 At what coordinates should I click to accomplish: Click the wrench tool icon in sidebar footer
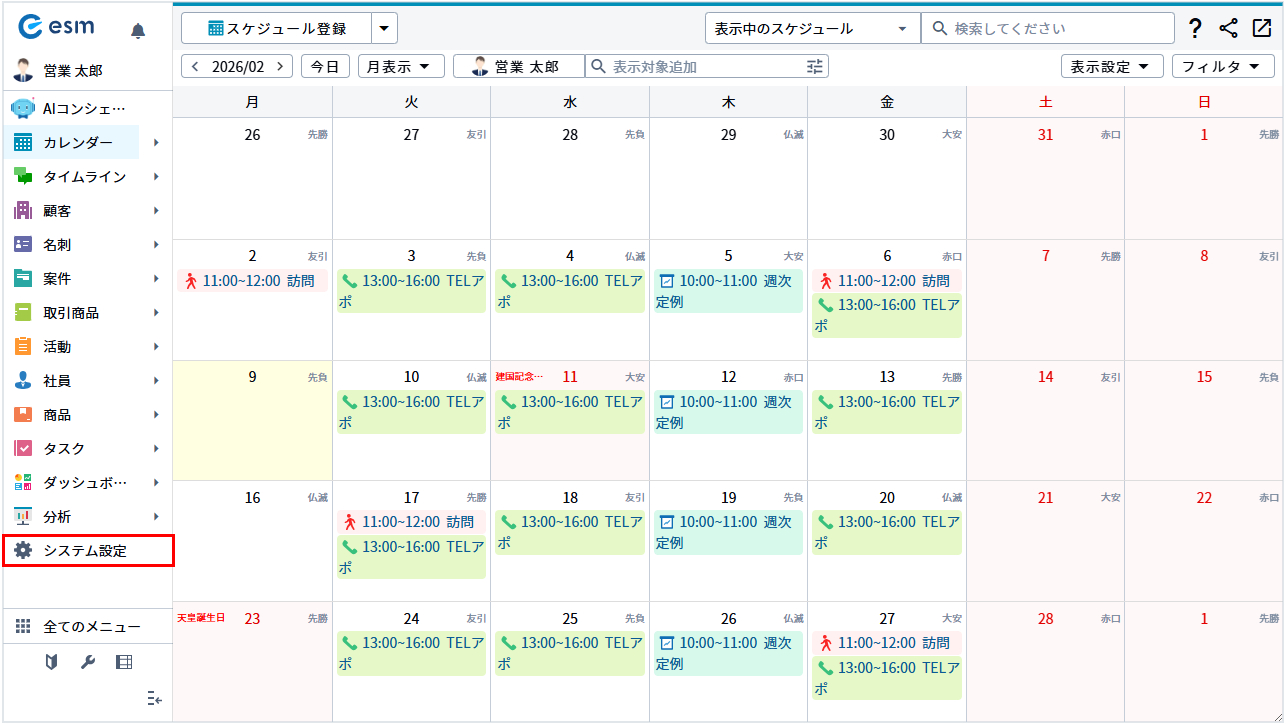point(87,662)
